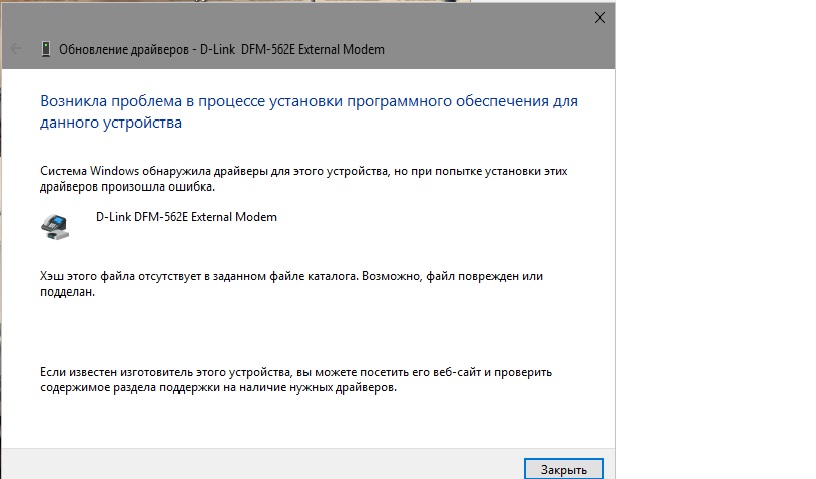Close the driver update dialog with X

point(600,18)
